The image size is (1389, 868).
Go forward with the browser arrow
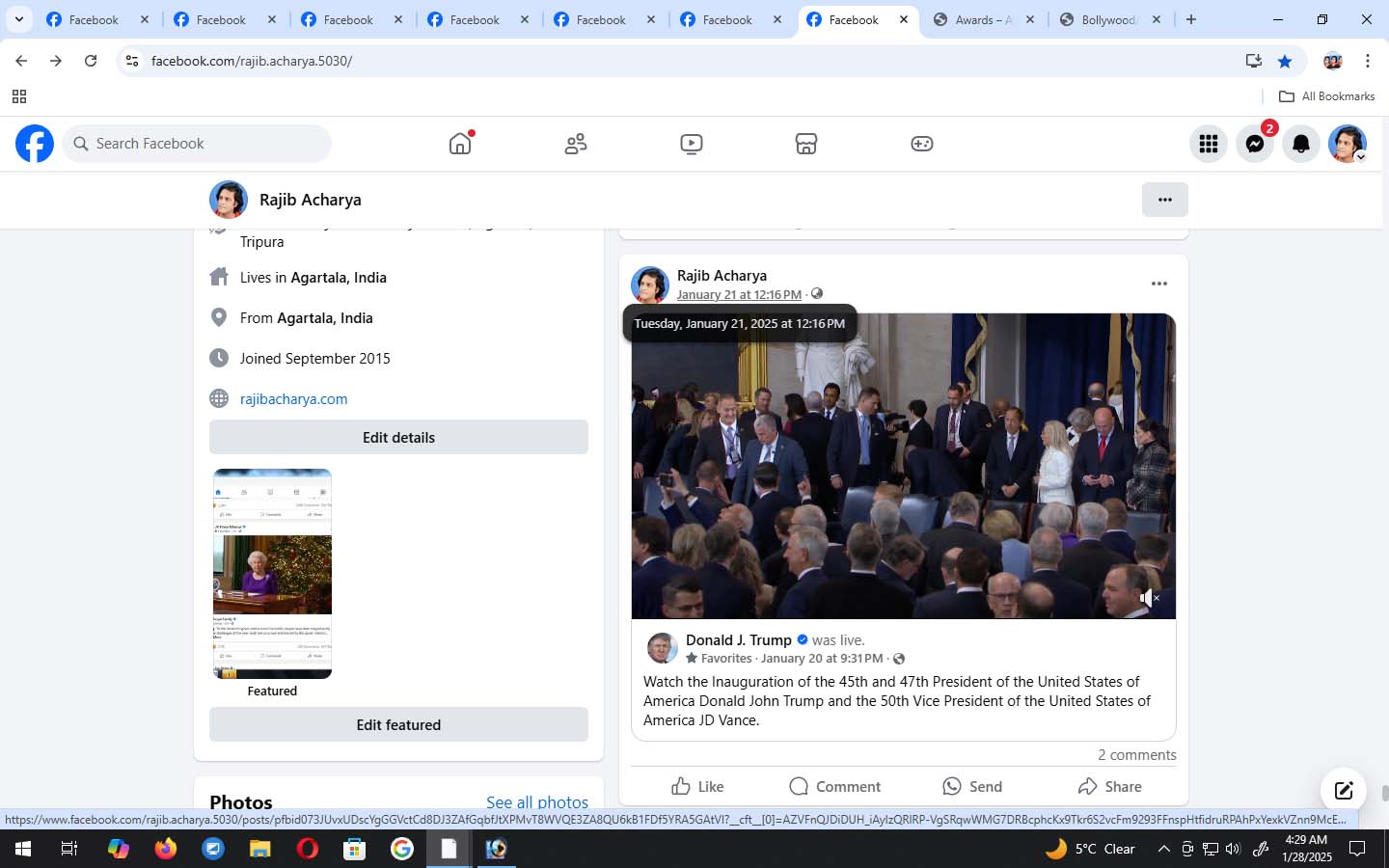click(56, 61)
